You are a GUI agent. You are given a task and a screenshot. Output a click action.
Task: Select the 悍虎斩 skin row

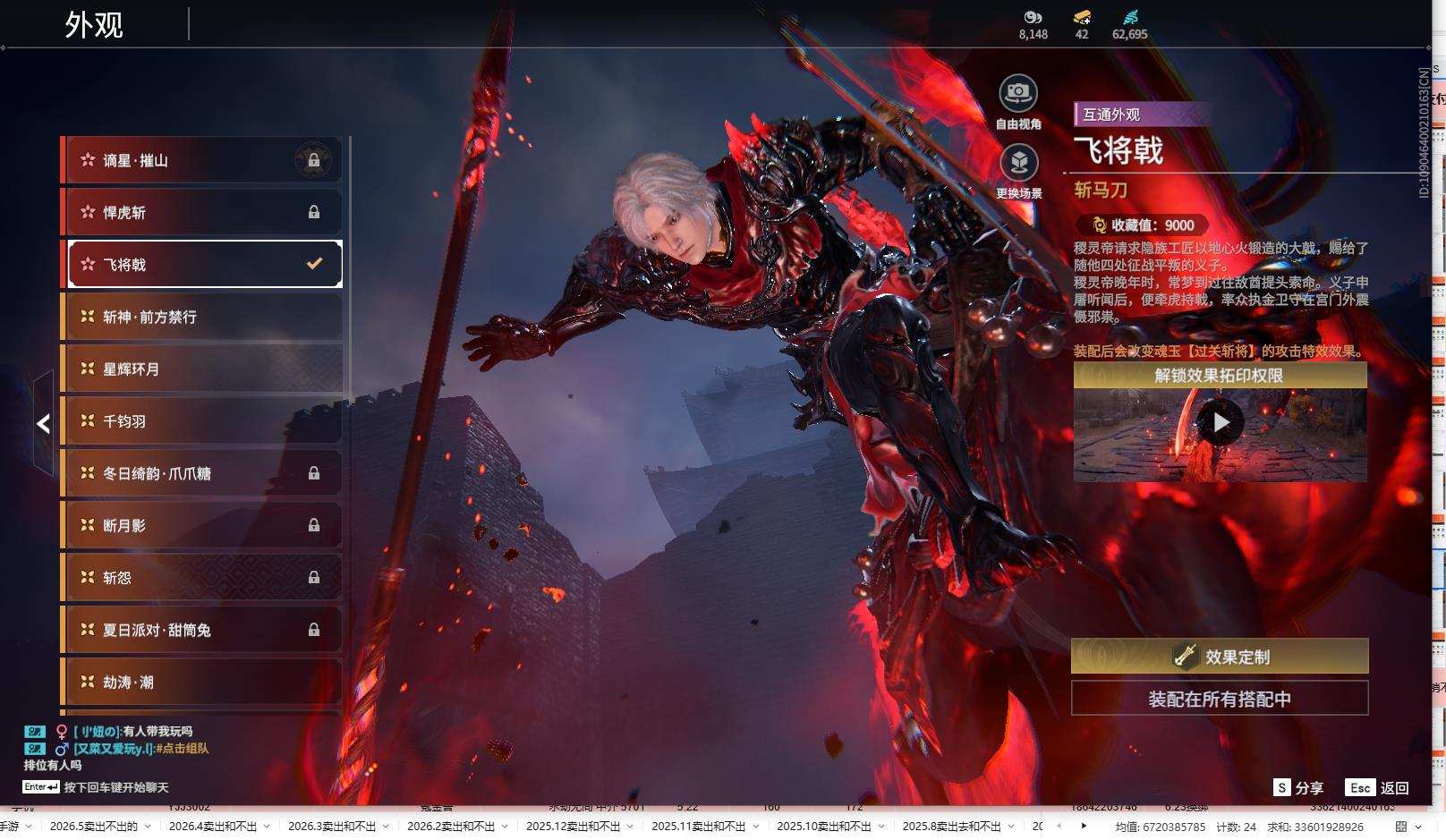(x=202, y=212)
